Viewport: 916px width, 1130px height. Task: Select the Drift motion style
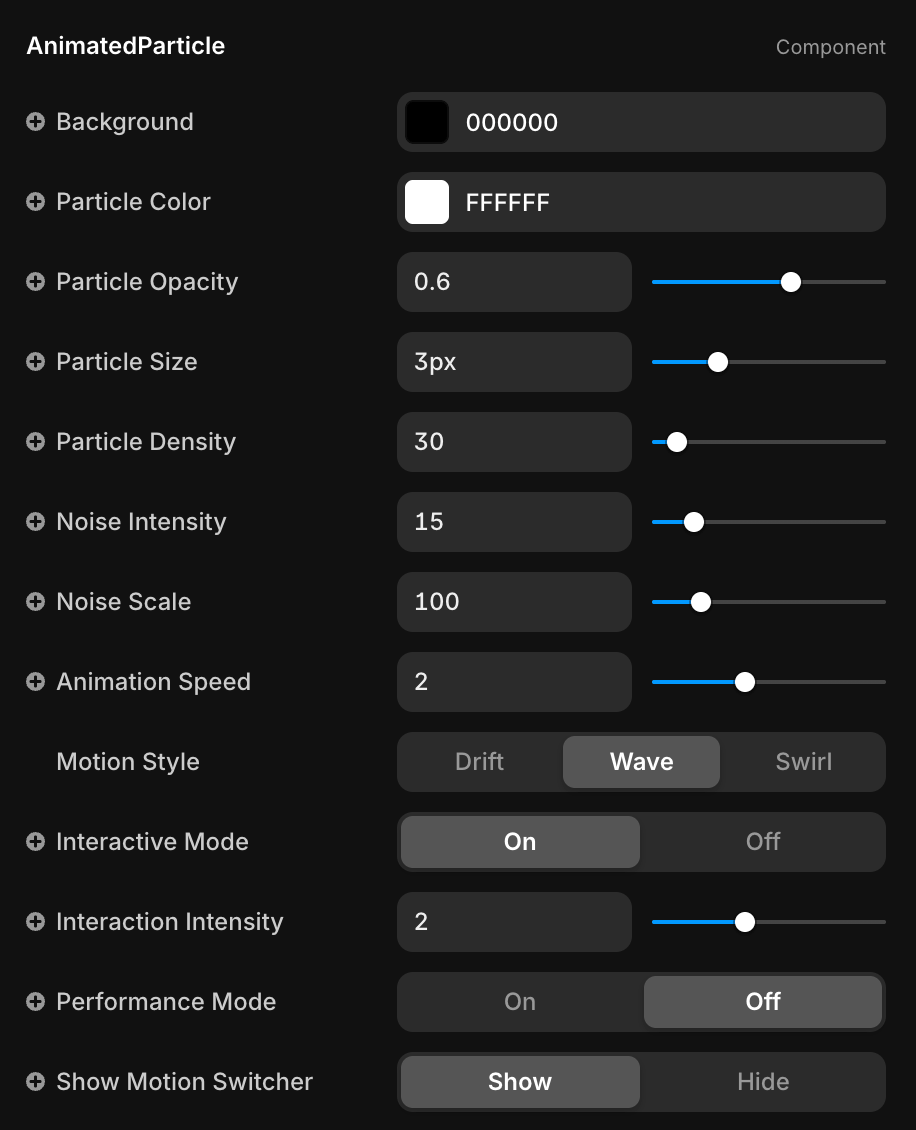[479, 762]
